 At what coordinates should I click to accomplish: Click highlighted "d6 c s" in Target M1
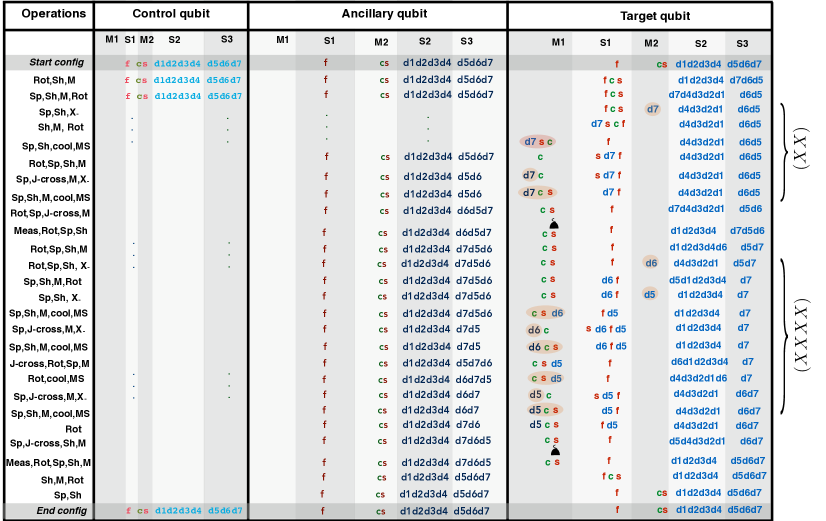point(544,347)
